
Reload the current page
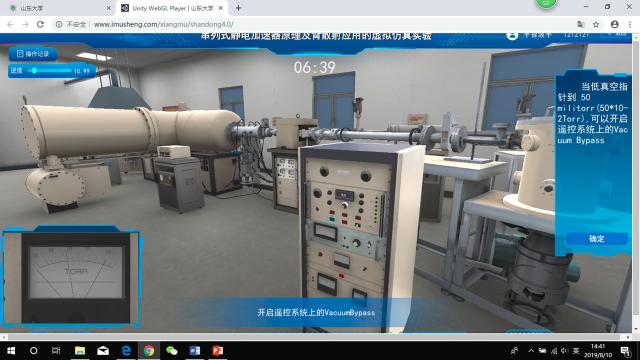click(40, 24)
